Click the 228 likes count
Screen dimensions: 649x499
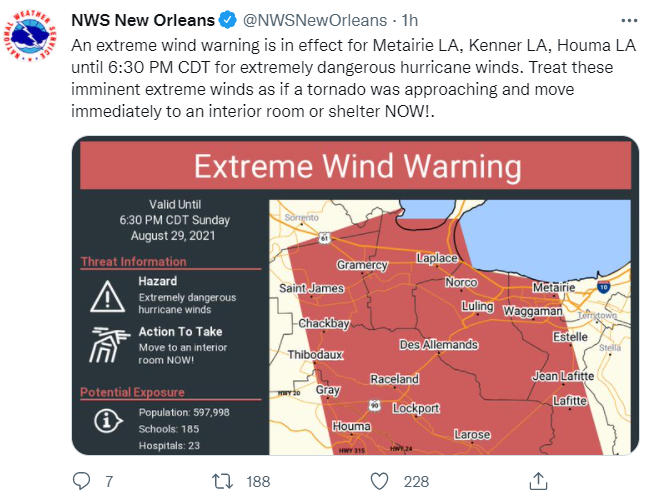(415, 481)
